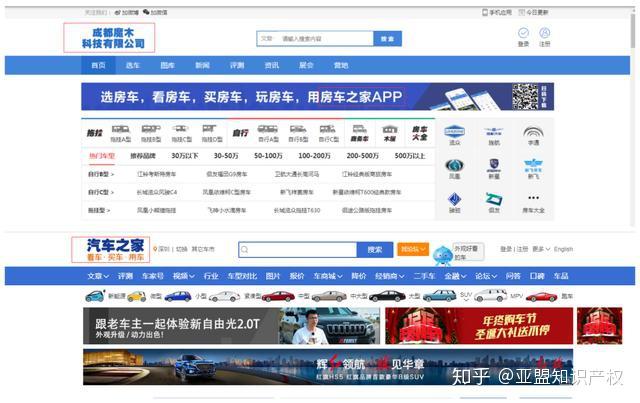
Task: Switch to the 100-200万 price tab
Action: click(314, 156)
